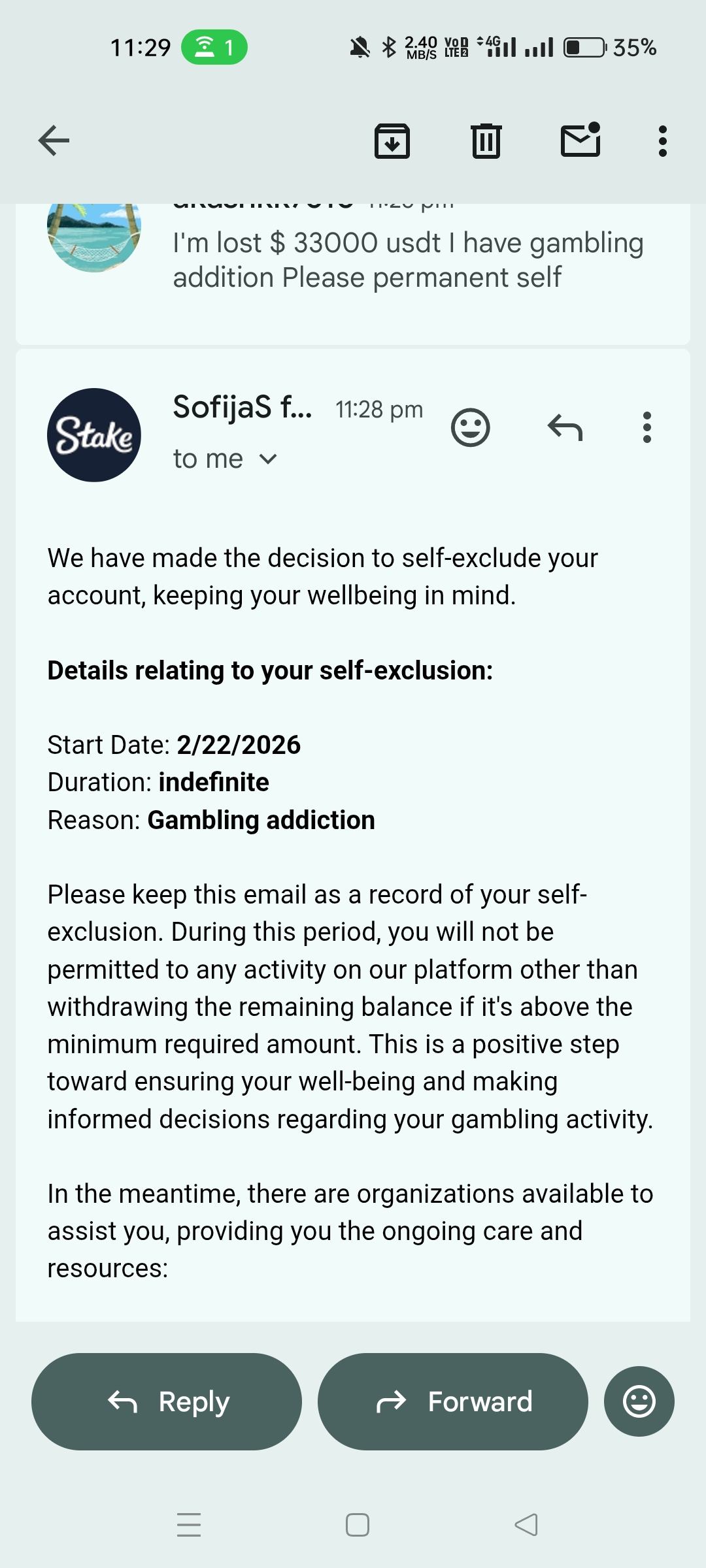This screenshot has height=1568, width=706.
Task: Tap the Stake sender avatar
Action: tap(94, 435)
